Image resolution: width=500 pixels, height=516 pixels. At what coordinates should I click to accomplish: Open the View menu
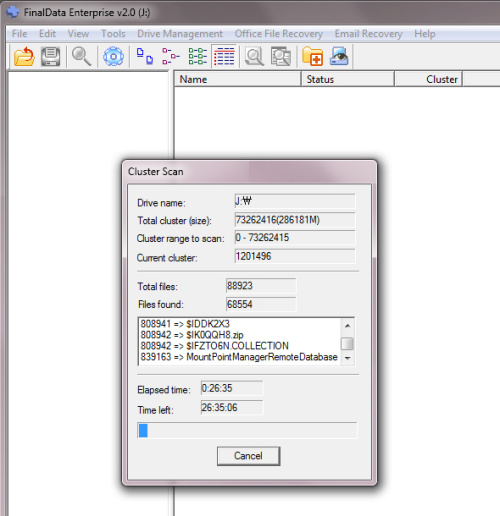78,34
